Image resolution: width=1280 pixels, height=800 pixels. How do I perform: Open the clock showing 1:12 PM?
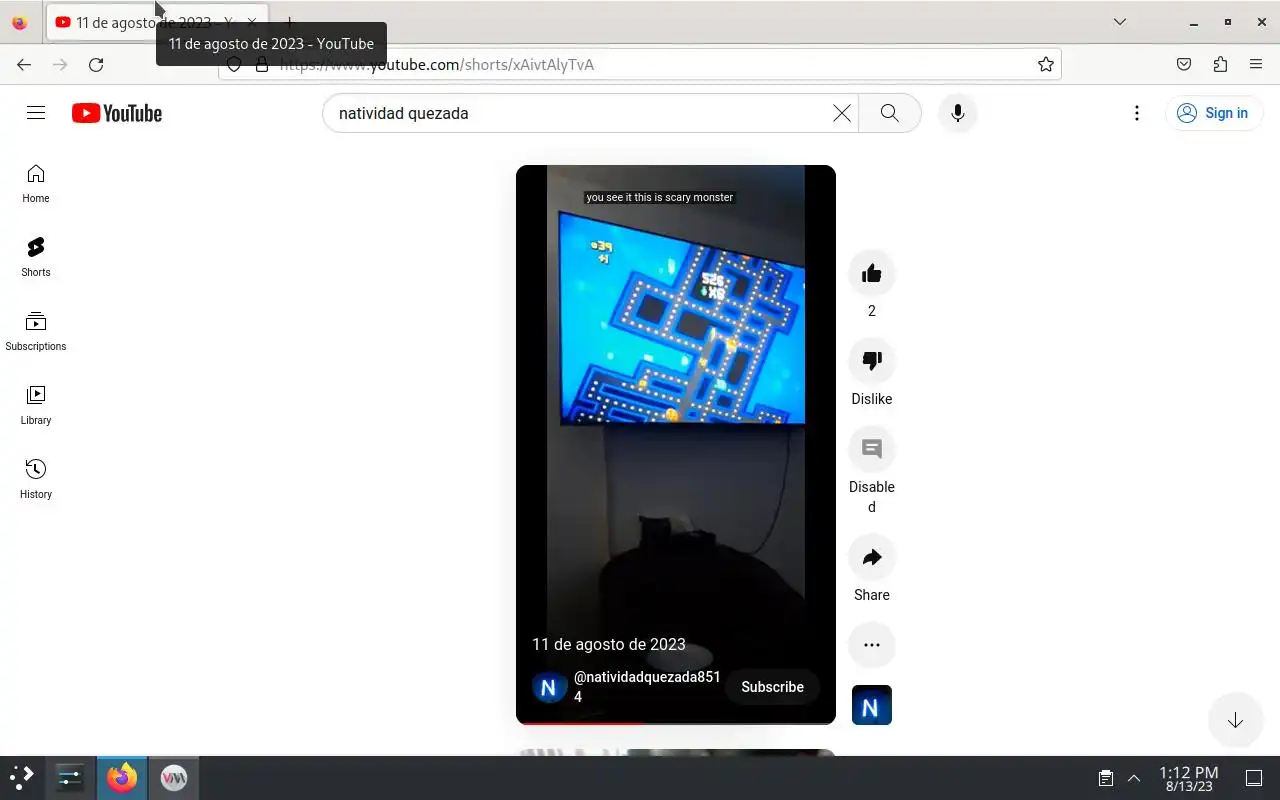(1188, 778)
